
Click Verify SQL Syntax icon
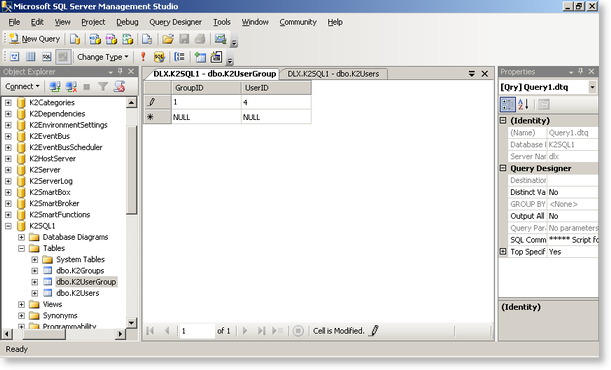coord(159,57)
